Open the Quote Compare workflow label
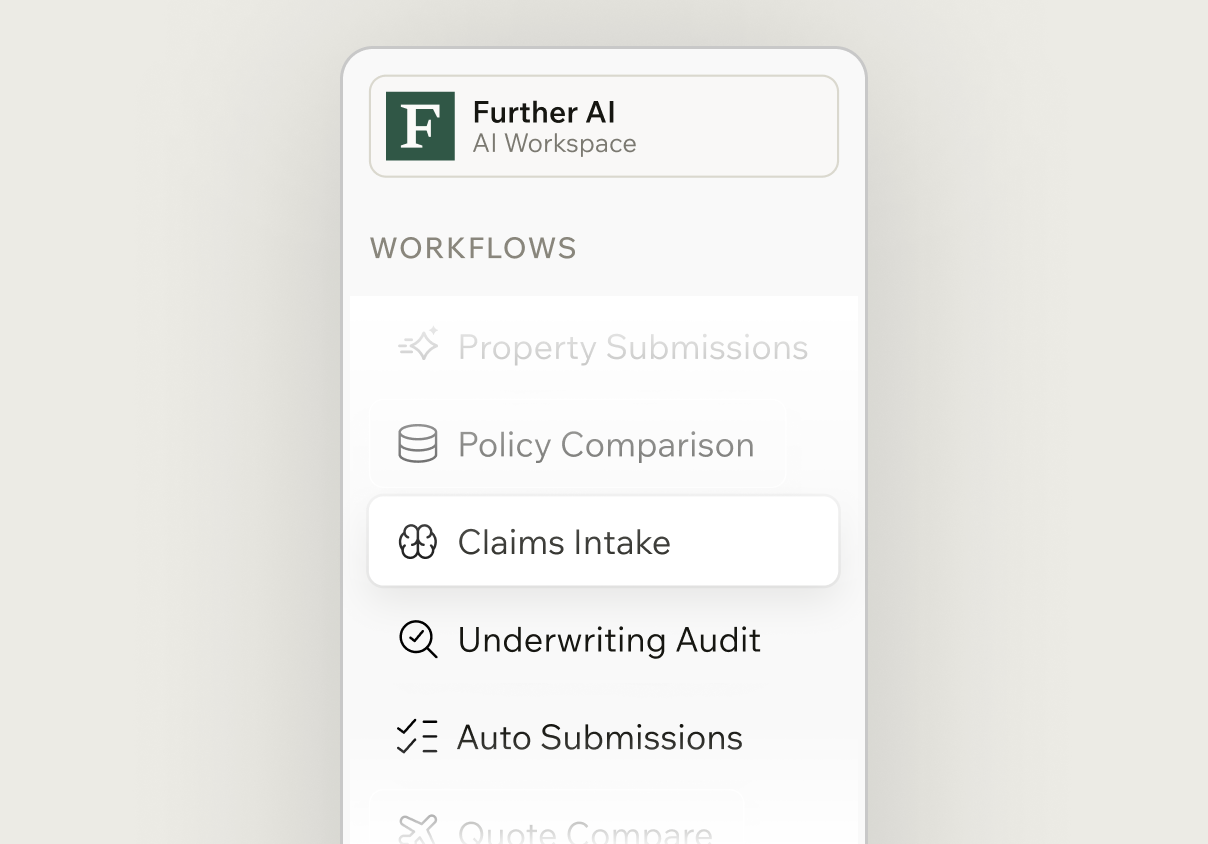The image size is (1208, 844). point(585,832)
